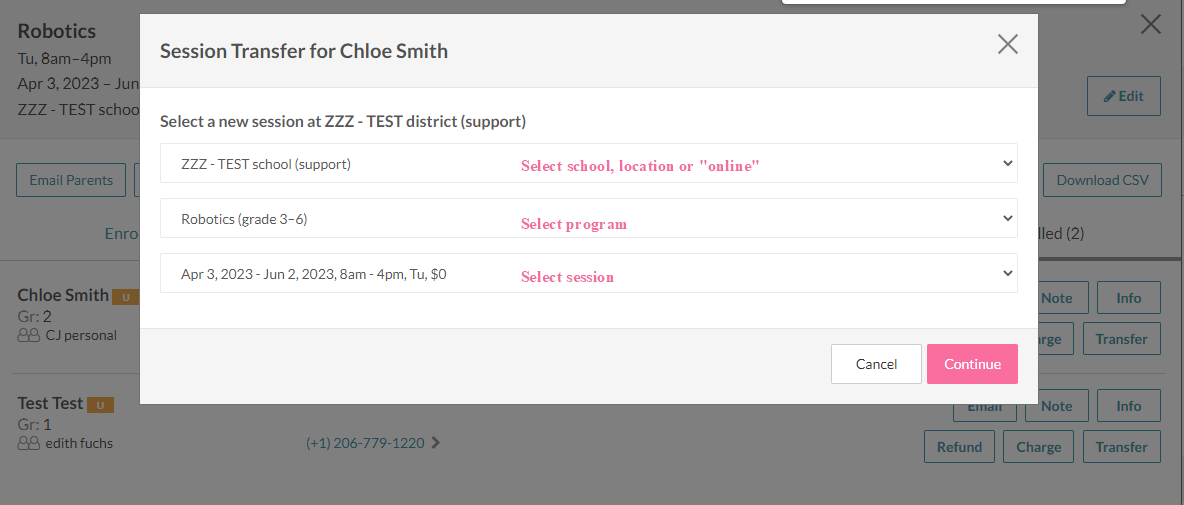Call phone number (+1) 206-779-1220
This screenshot has height=505, width=1184.
[x=365, y=443]
